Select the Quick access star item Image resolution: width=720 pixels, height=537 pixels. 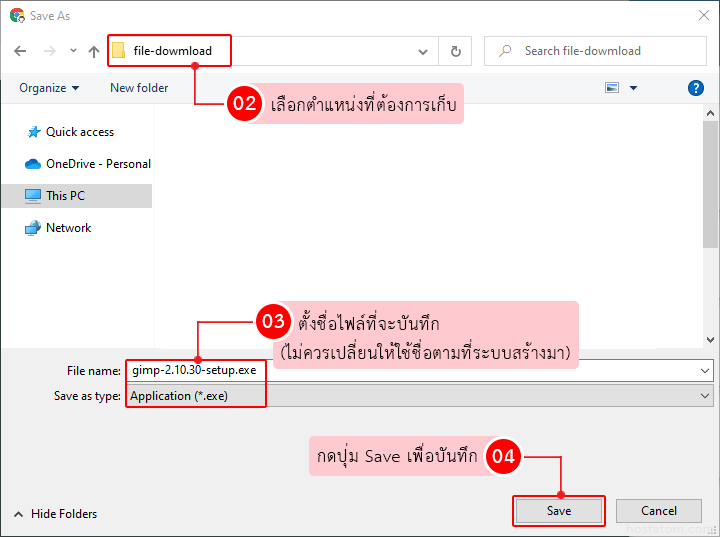pyautogui.click(x=78, y=132)
